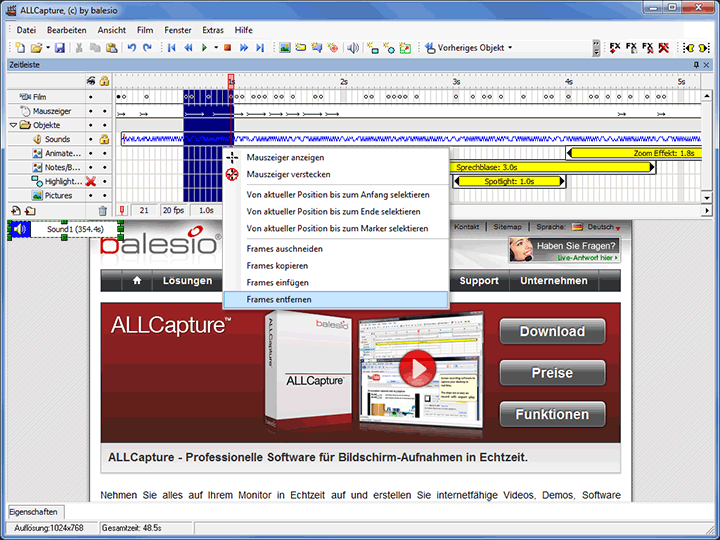This screenshot has height=540, width=720.
Task: Click the red marker icon beside the frame number
Action: (x=122, y=210)
